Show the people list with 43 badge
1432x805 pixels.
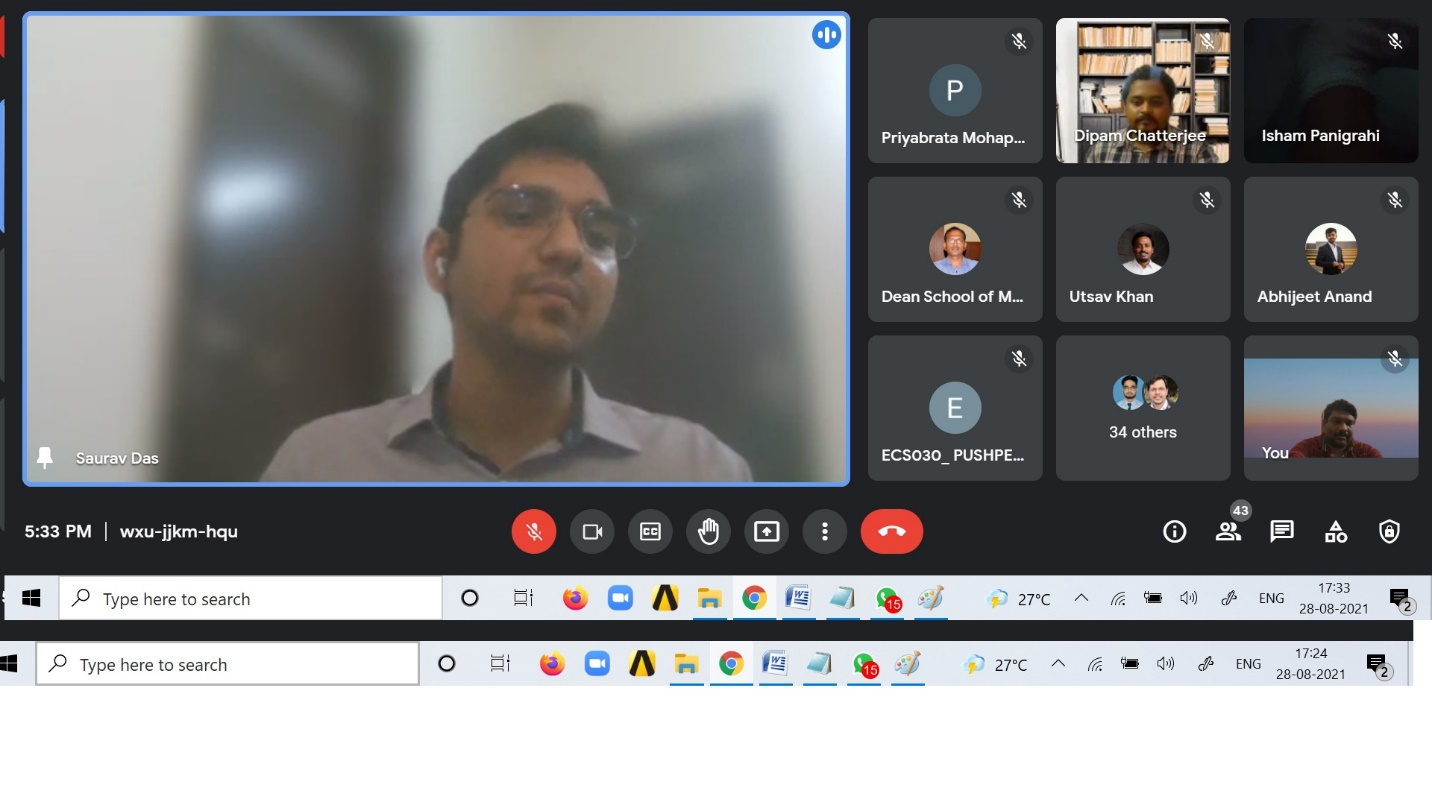pyautogui.click(x=1228, y=532)
